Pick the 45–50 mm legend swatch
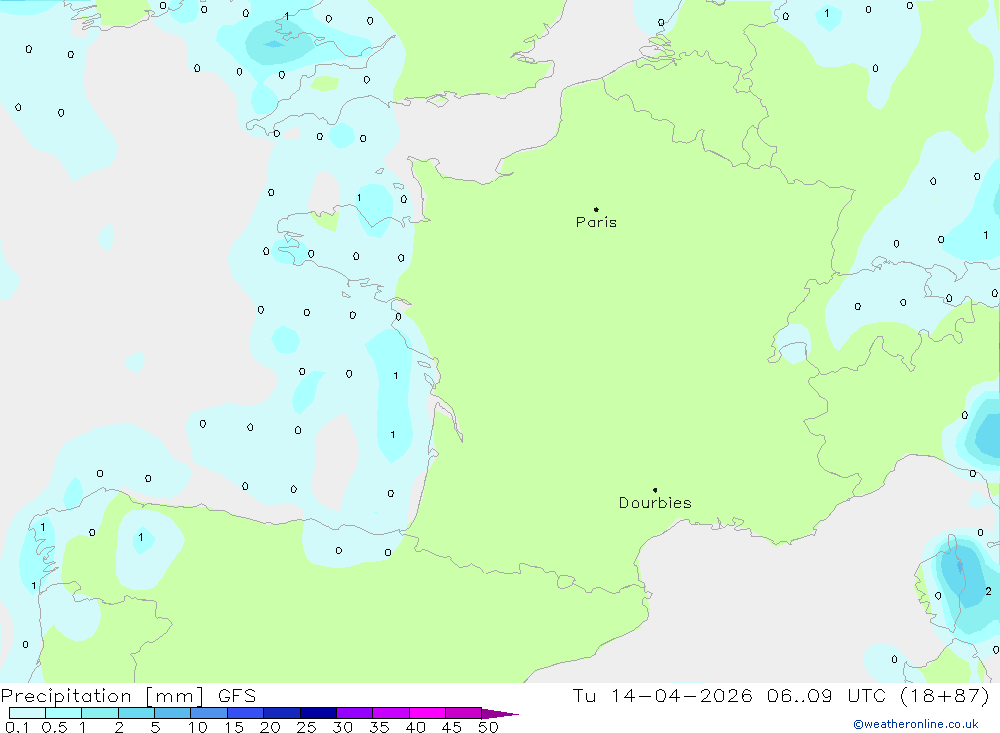The image size is (1000, 733). pyautogui.click(x=464, y=713)
